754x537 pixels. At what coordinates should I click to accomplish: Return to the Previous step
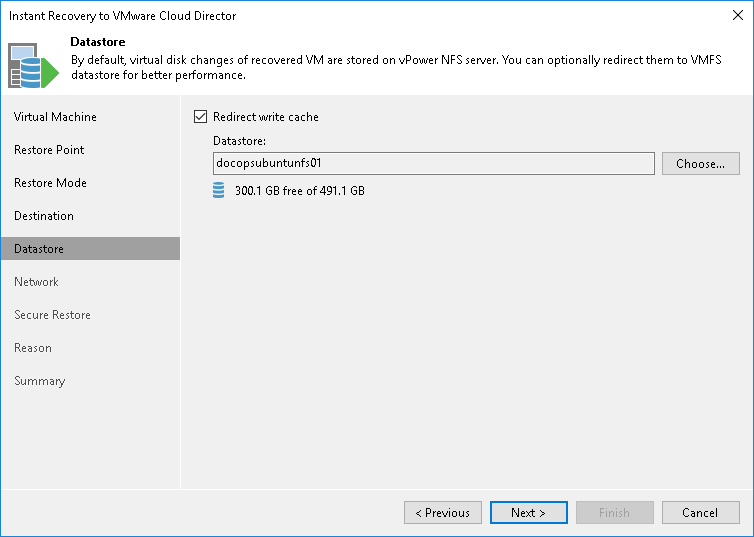pos(442,512)
